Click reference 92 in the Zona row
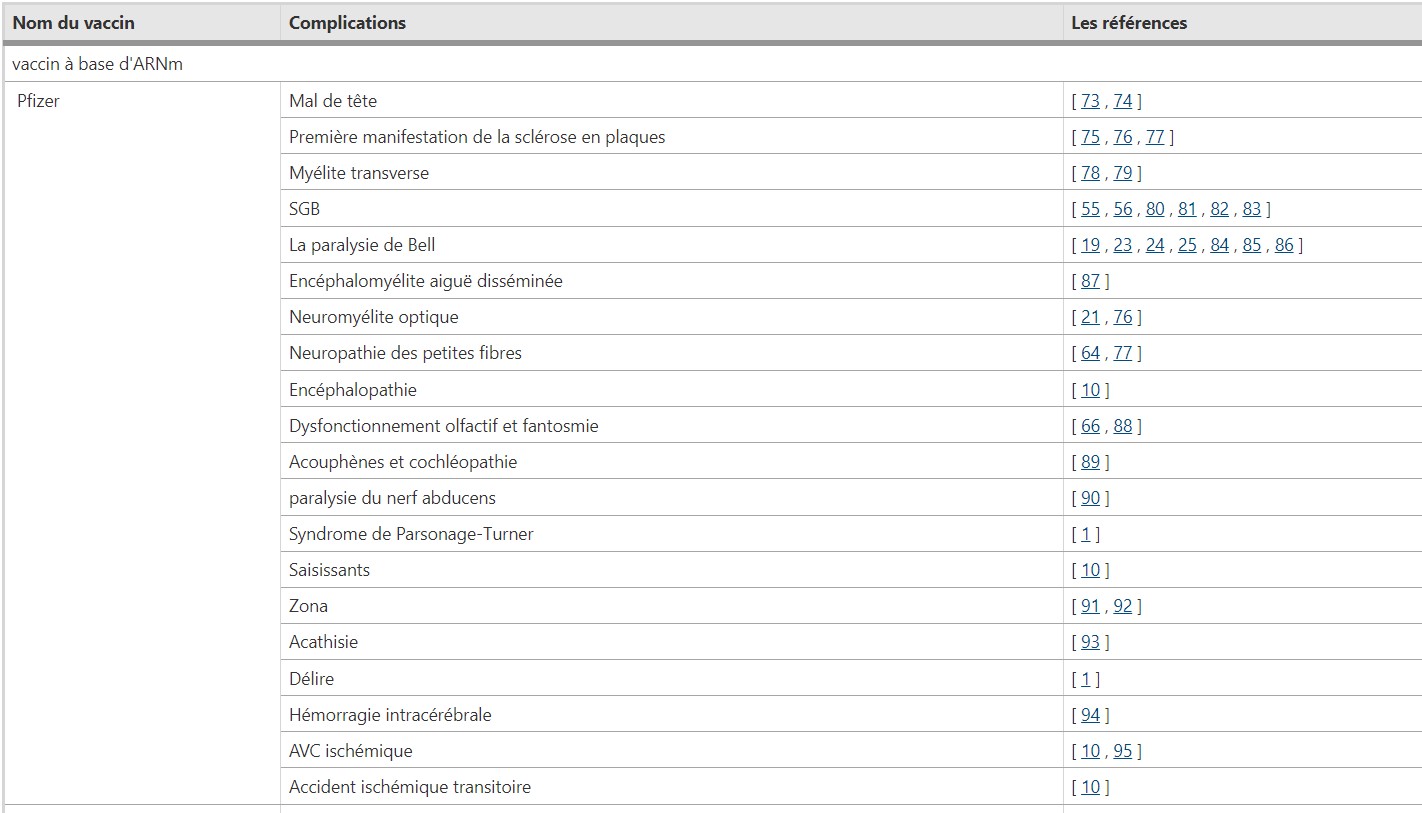Image resolution: width=1422 pixels, height=813 pixels. point(1122,606)
